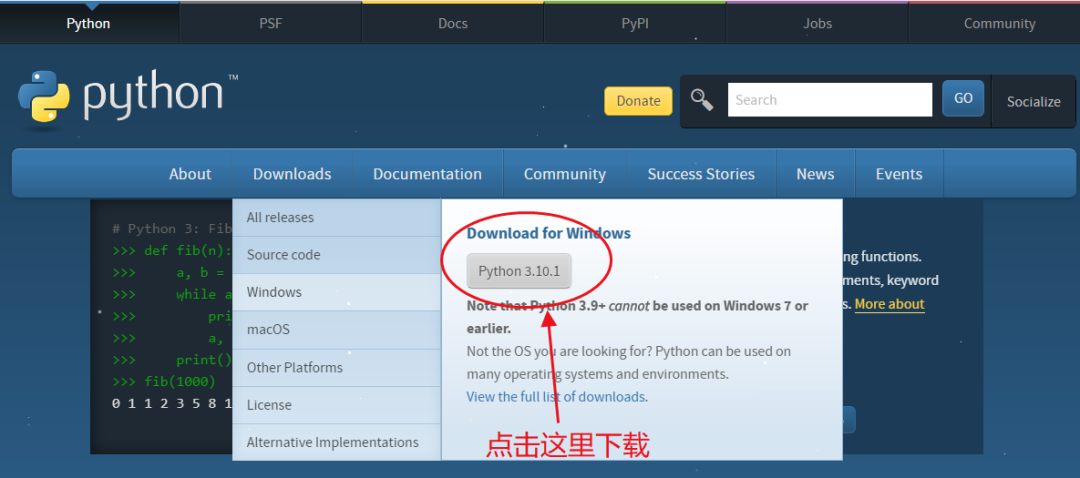Switch to the Docs top tab
Viewport: 1080px width, 478px height.
point(453,23)
